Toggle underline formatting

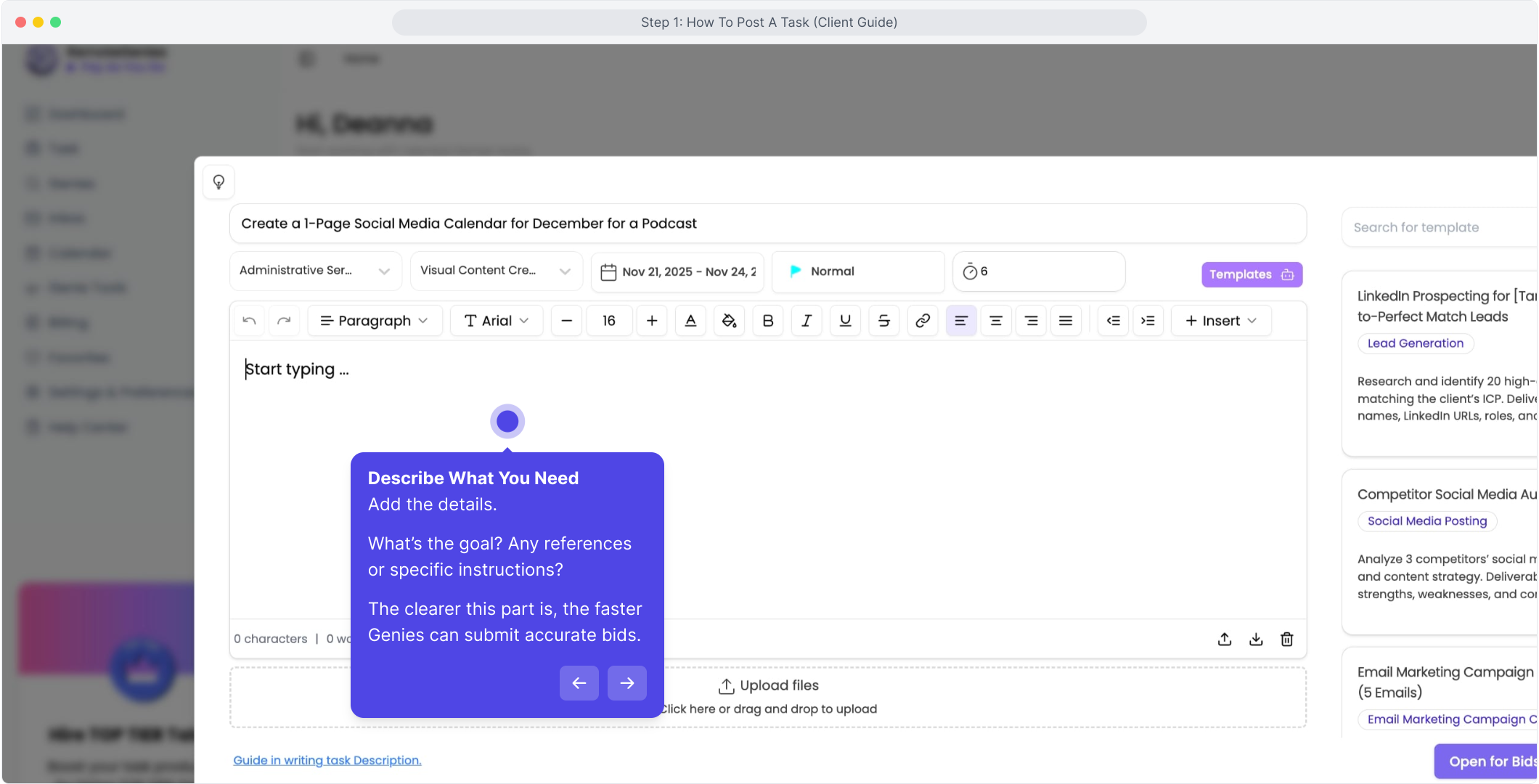[x=845, y=321]
